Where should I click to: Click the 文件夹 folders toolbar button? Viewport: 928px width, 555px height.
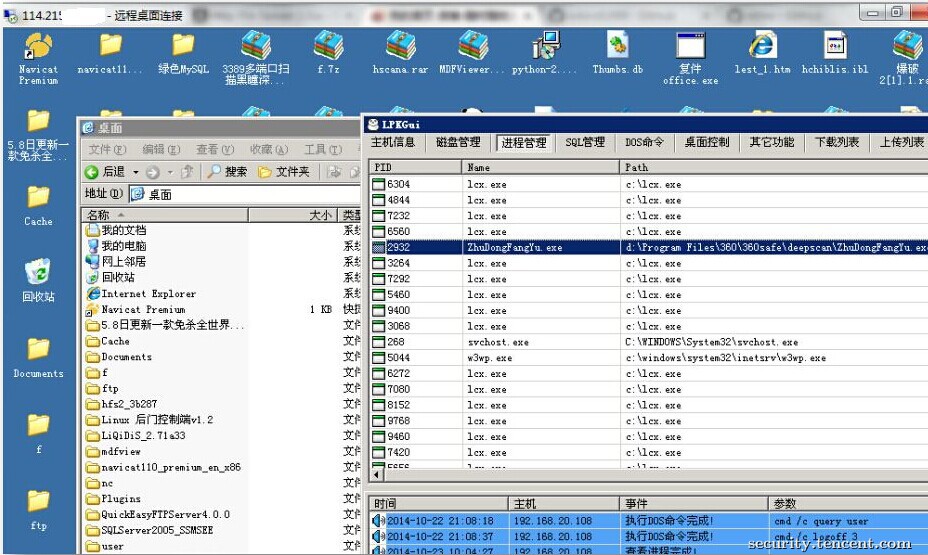[x=284, y=172]
